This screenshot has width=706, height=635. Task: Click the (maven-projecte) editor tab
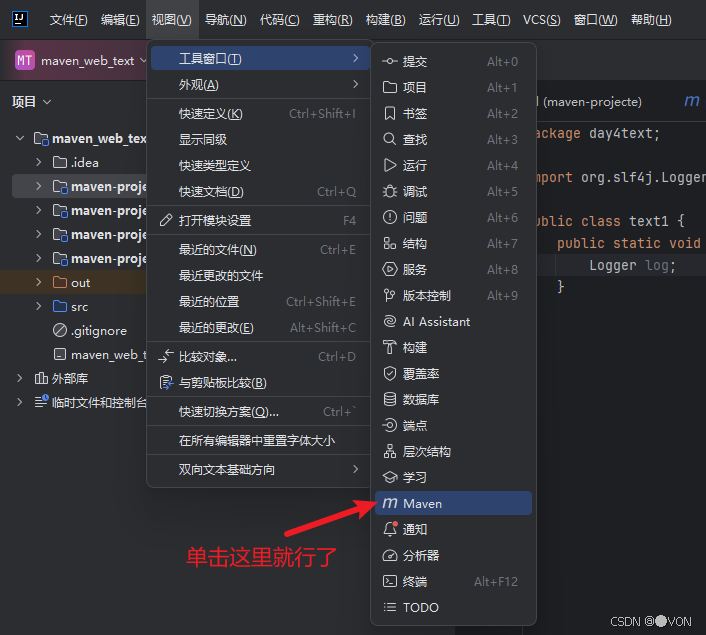pyautogui.click(x=590, y=102)
